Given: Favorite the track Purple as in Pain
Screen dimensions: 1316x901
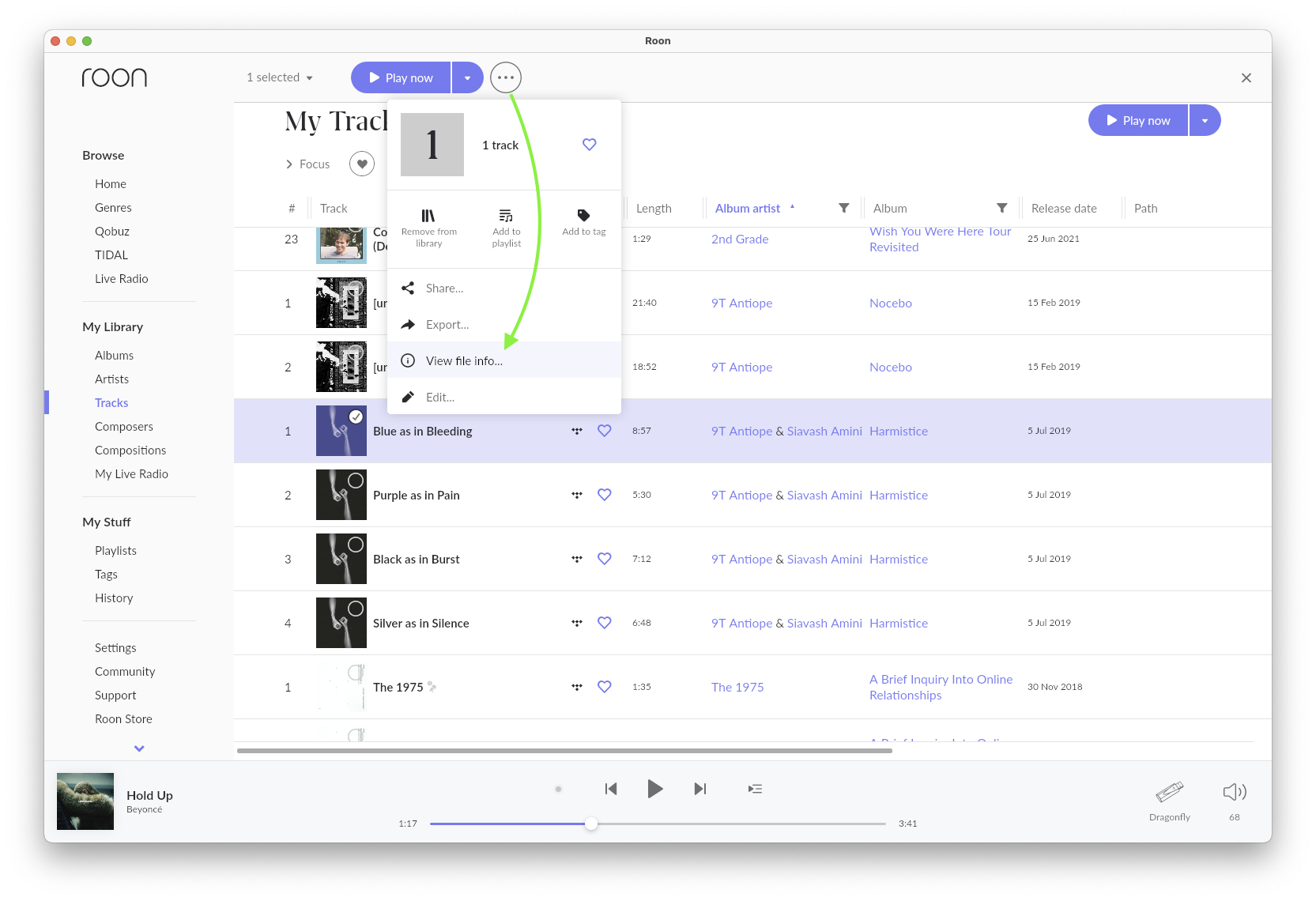Looking at the screenshot, I should [605, 495].
